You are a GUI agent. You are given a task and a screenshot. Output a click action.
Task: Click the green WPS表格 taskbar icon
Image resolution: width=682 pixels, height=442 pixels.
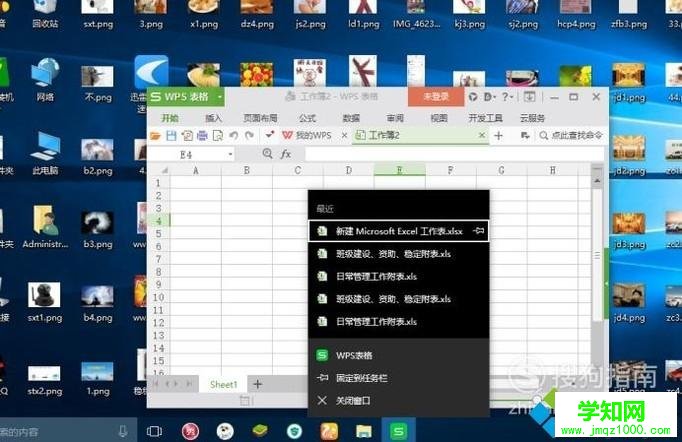pyautogui.click(x=398, y=431)
